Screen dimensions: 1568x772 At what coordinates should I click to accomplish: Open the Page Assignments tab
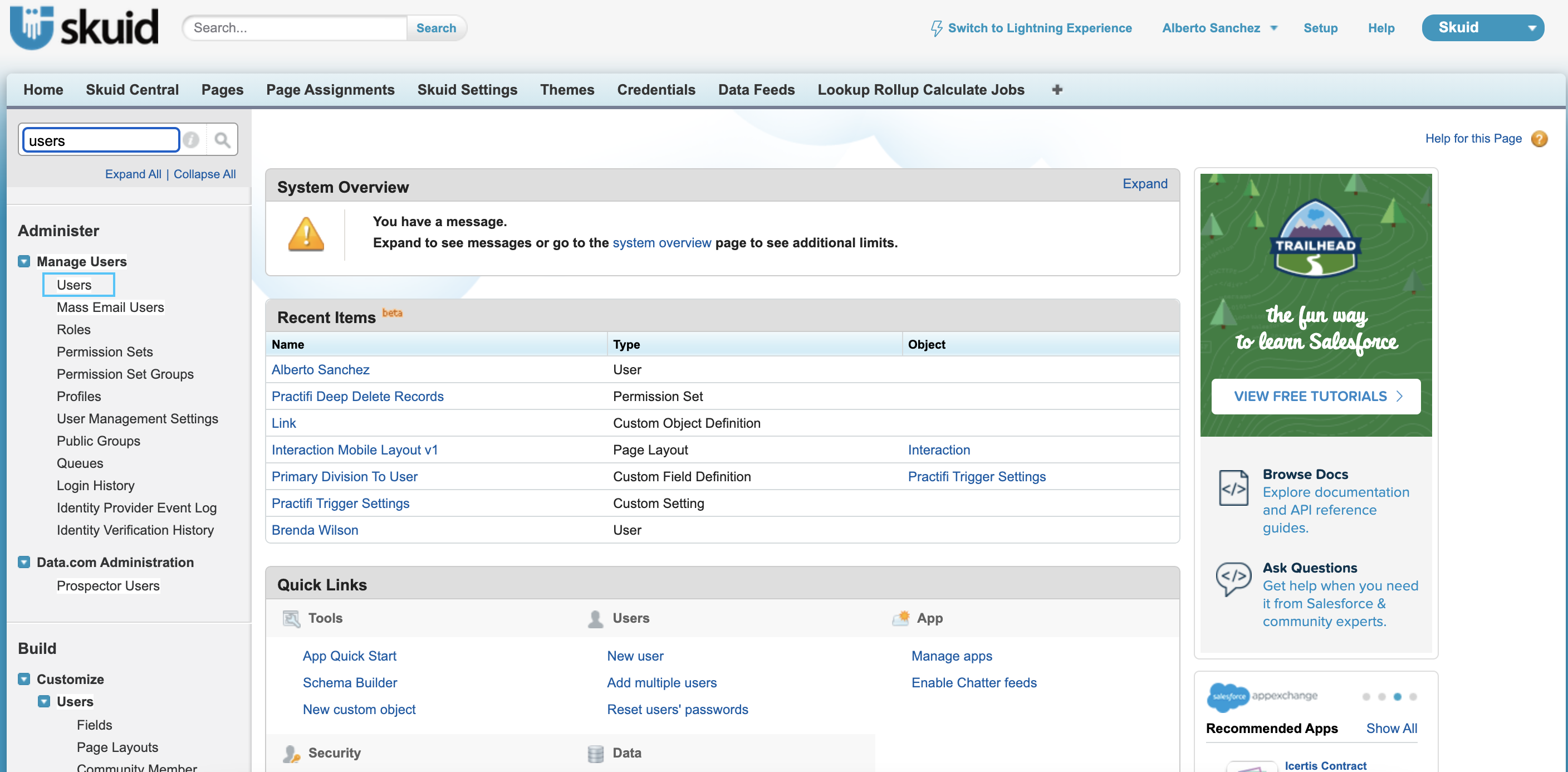330,90
